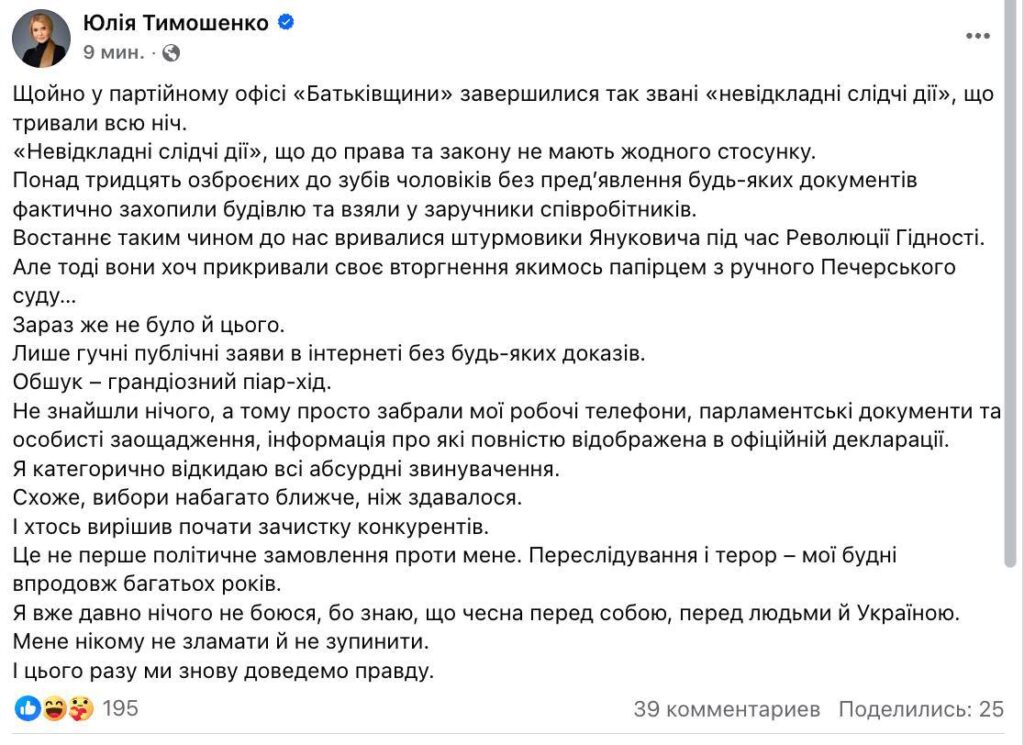Open the post's three-dots options menu

tap(978, 36)
